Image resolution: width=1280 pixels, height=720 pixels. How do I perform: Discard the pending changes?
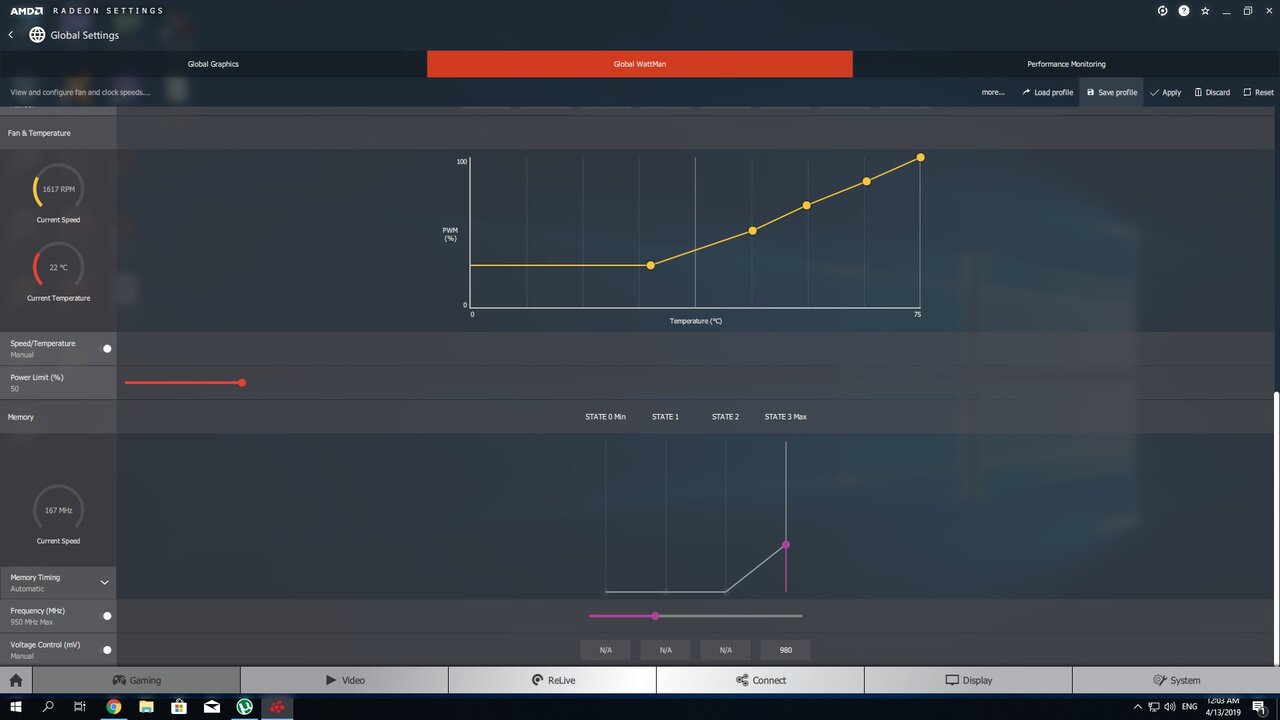[1212, 92]
